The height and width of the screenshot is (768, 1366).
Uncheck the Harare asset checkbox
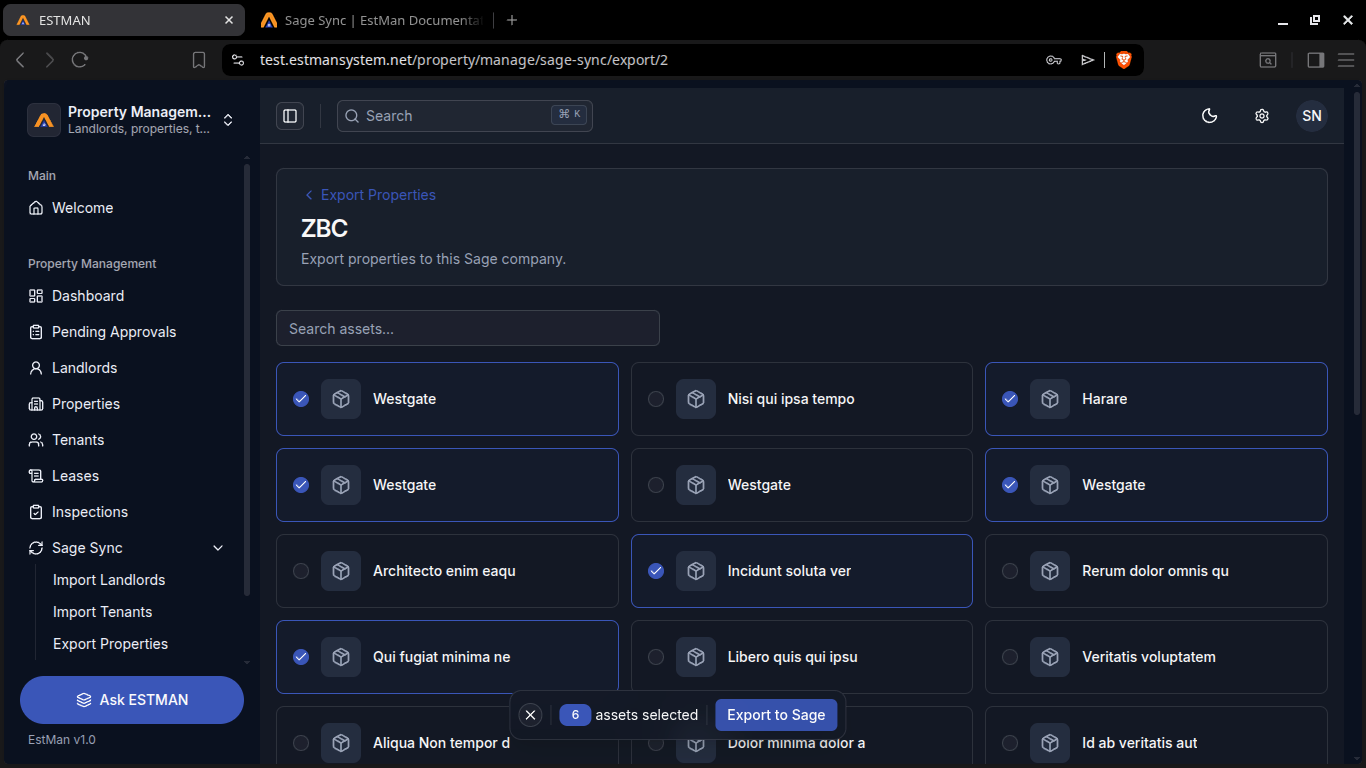1010,399
